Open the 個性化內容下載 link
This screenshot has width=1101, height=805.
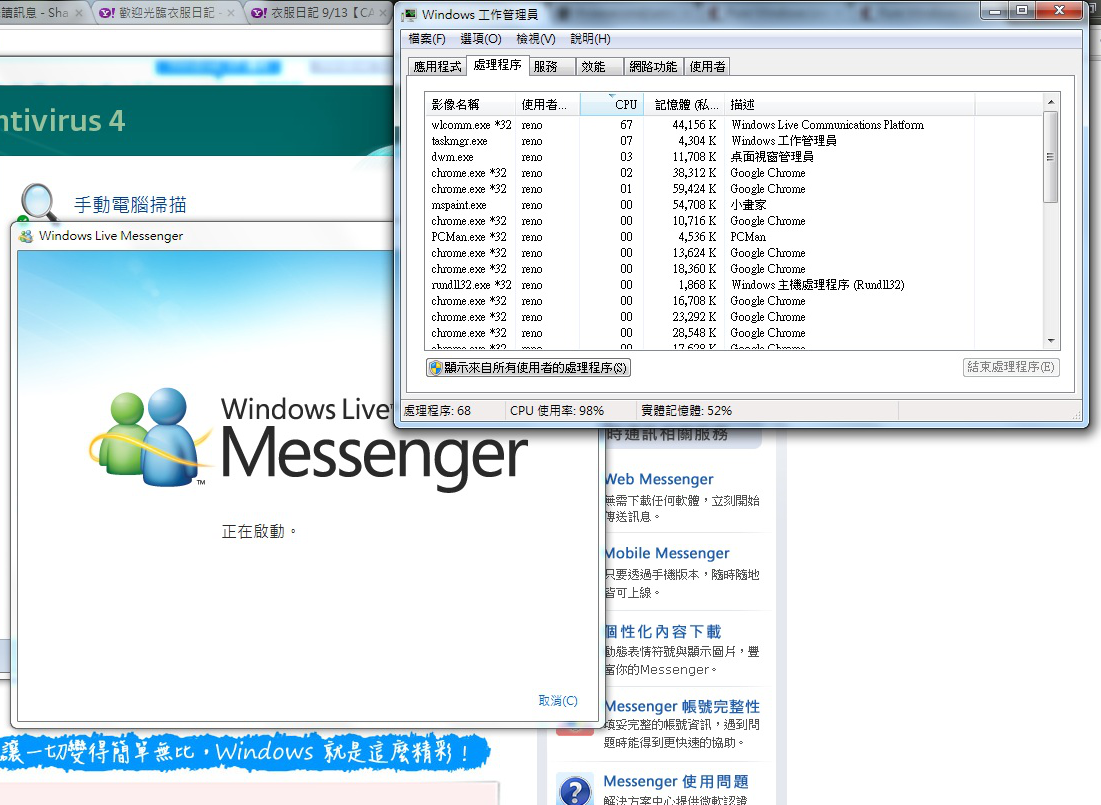663,631
